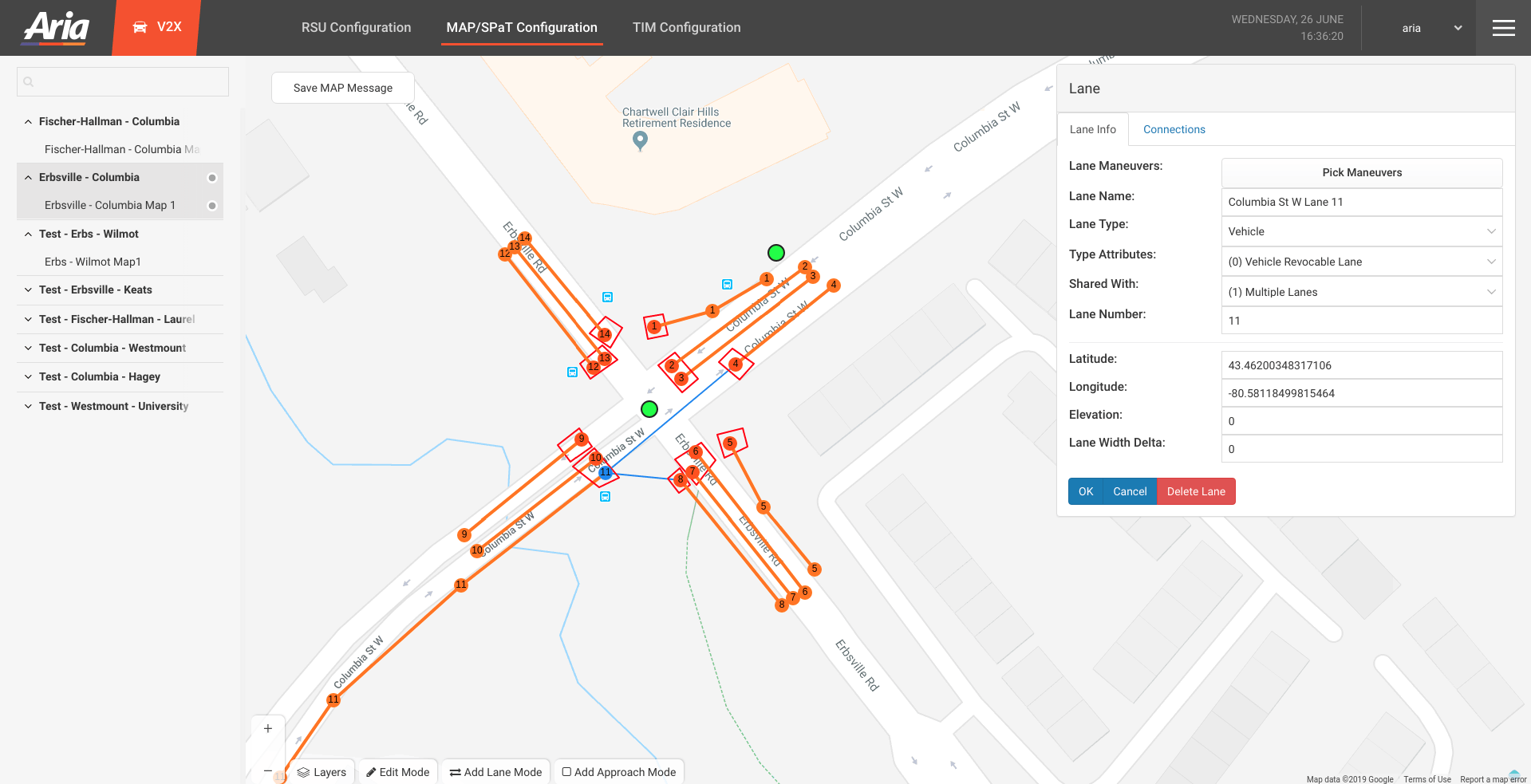Open Terms of Use link

[x=1427, y=779]
